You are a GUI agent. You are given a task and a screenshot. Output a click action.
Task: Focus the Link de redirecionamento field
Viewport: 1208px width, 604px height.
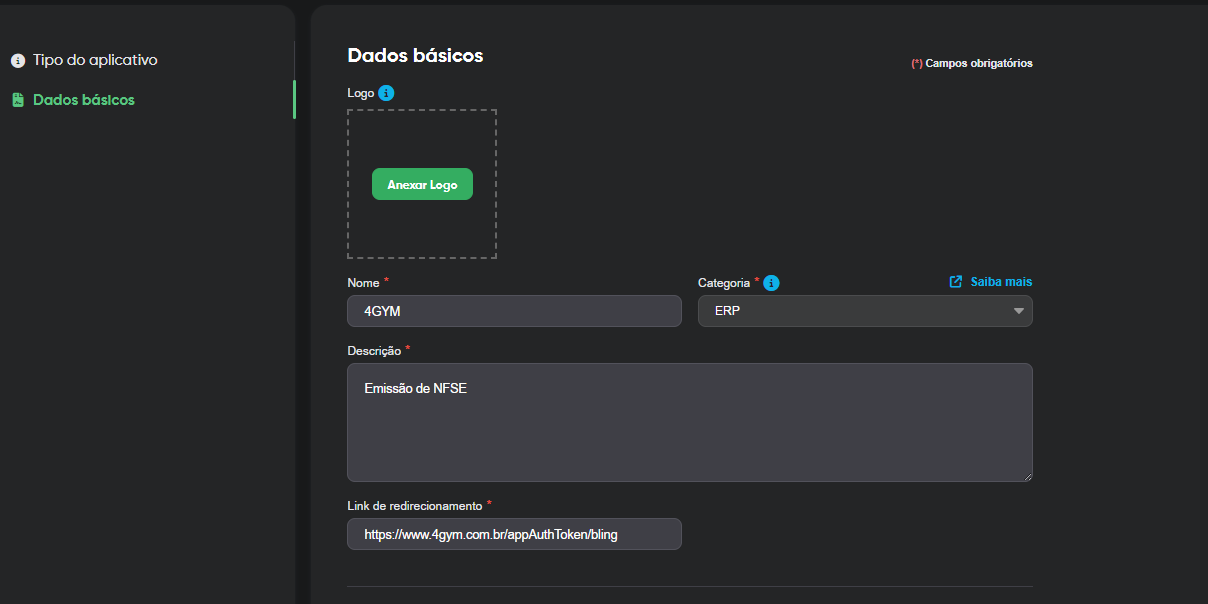[514, 534]
